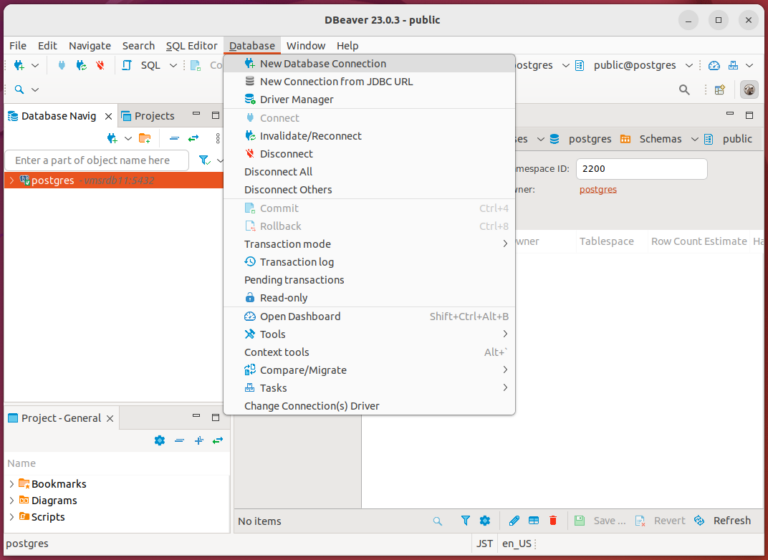Select New Connection from JDBC URL

[335, 81]
